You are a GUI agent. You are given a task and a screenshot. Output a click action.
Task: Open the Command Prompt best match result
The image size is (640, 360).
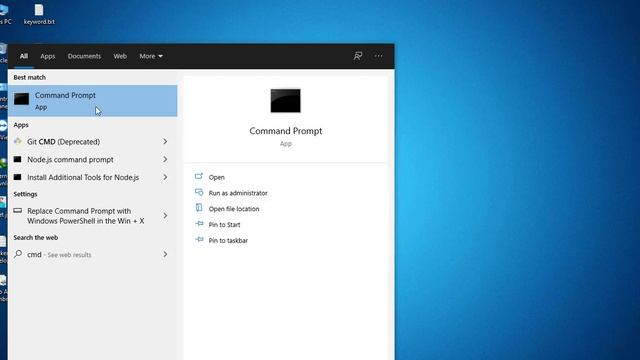coord(92,101)
